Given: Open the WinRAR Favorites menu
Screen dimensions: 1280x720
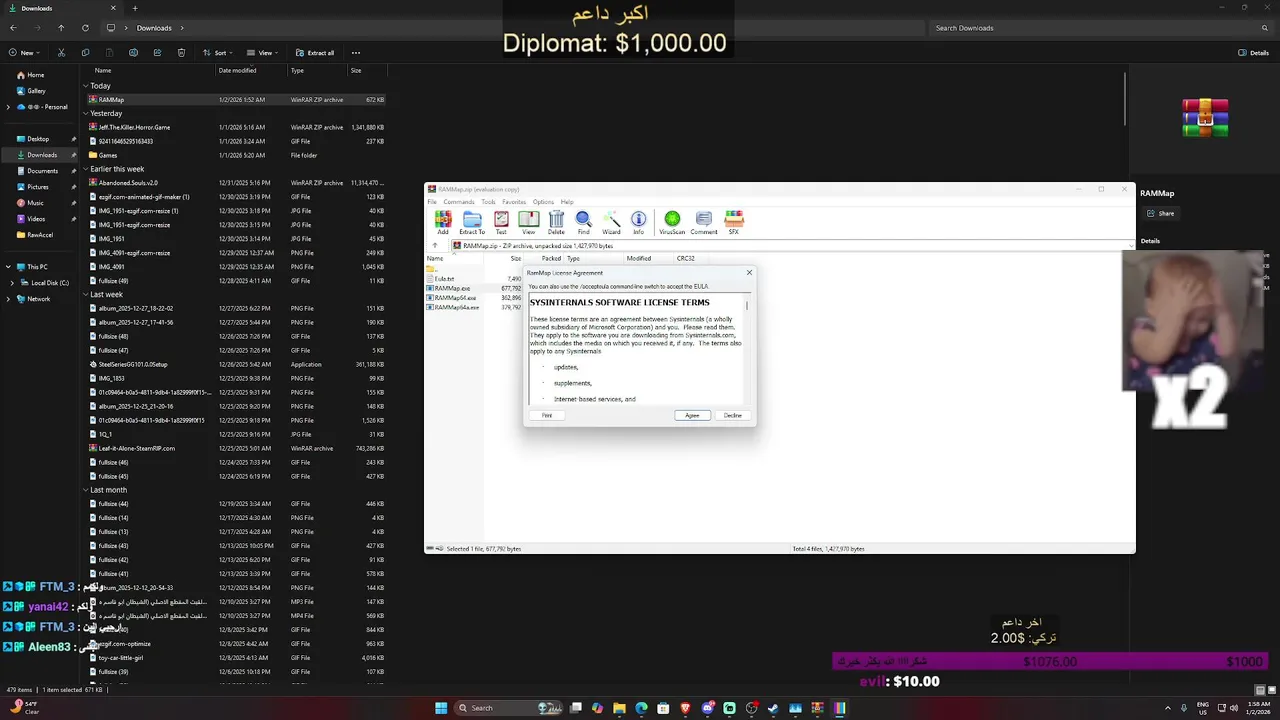Looking at the screenshot, I should point(514,202).
